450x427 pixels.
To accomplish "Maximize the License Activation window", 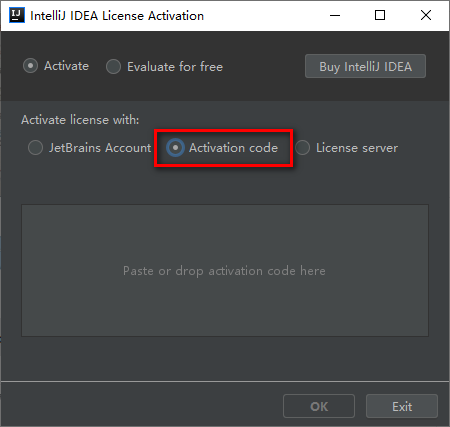I will [380, 15].
